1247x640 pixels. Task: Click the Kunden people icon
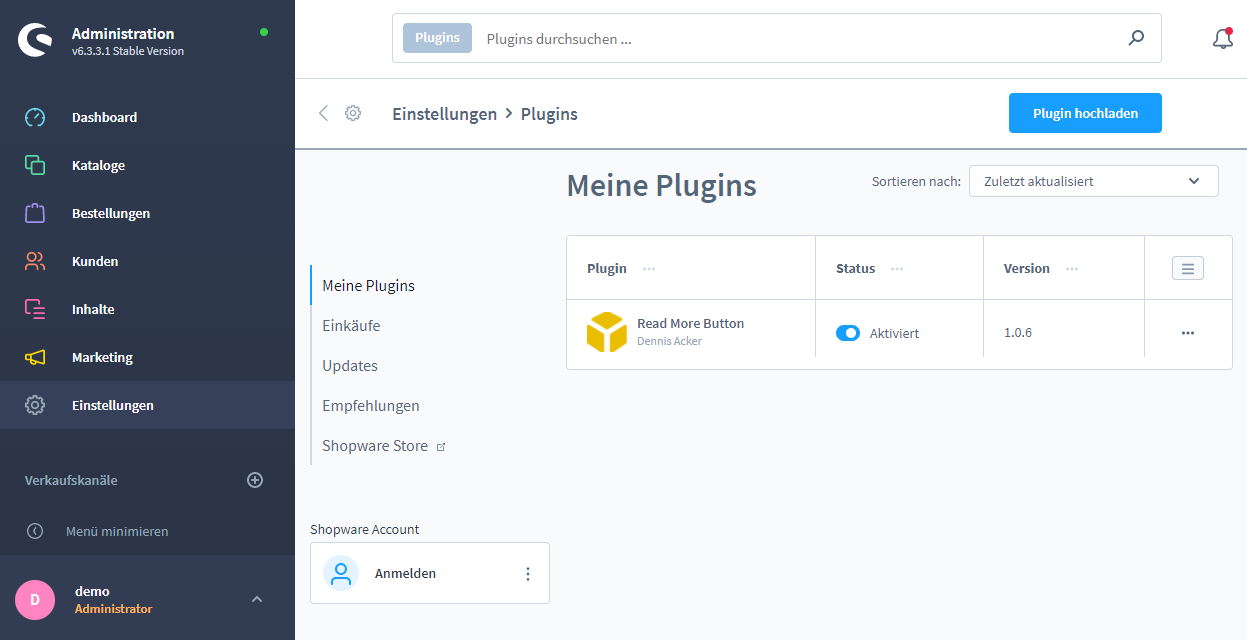pos(35,261)
